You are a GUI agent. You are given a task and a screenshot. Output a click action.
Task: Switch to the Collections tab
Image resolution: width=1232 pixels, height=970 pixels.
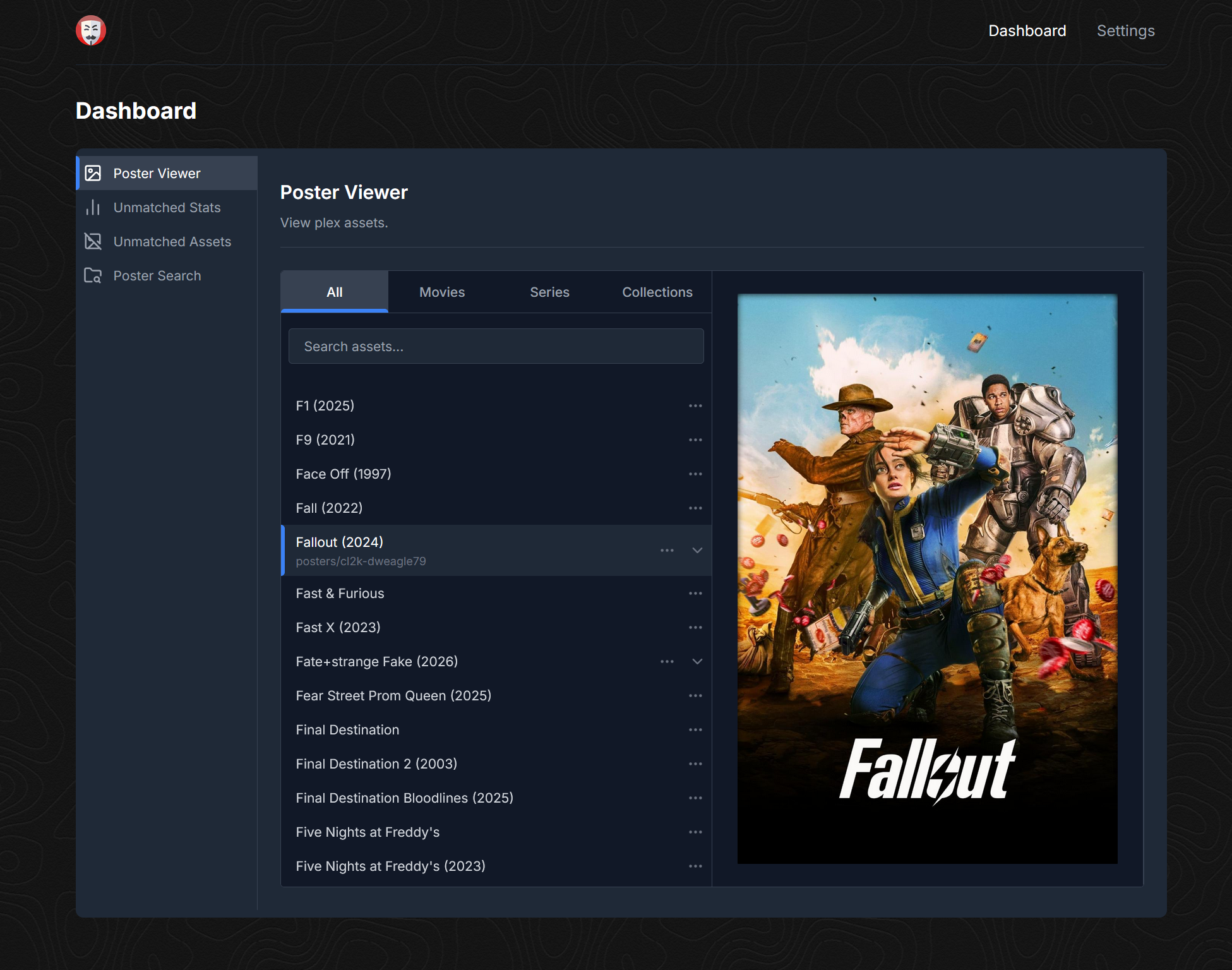coord(657,292)
